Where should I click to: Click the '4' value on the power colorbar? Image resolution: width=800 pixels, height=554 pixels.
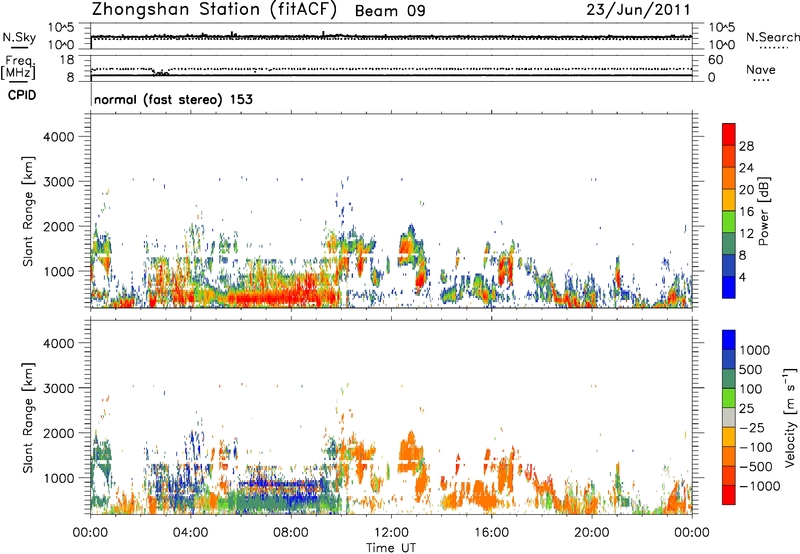coord(742,277)
